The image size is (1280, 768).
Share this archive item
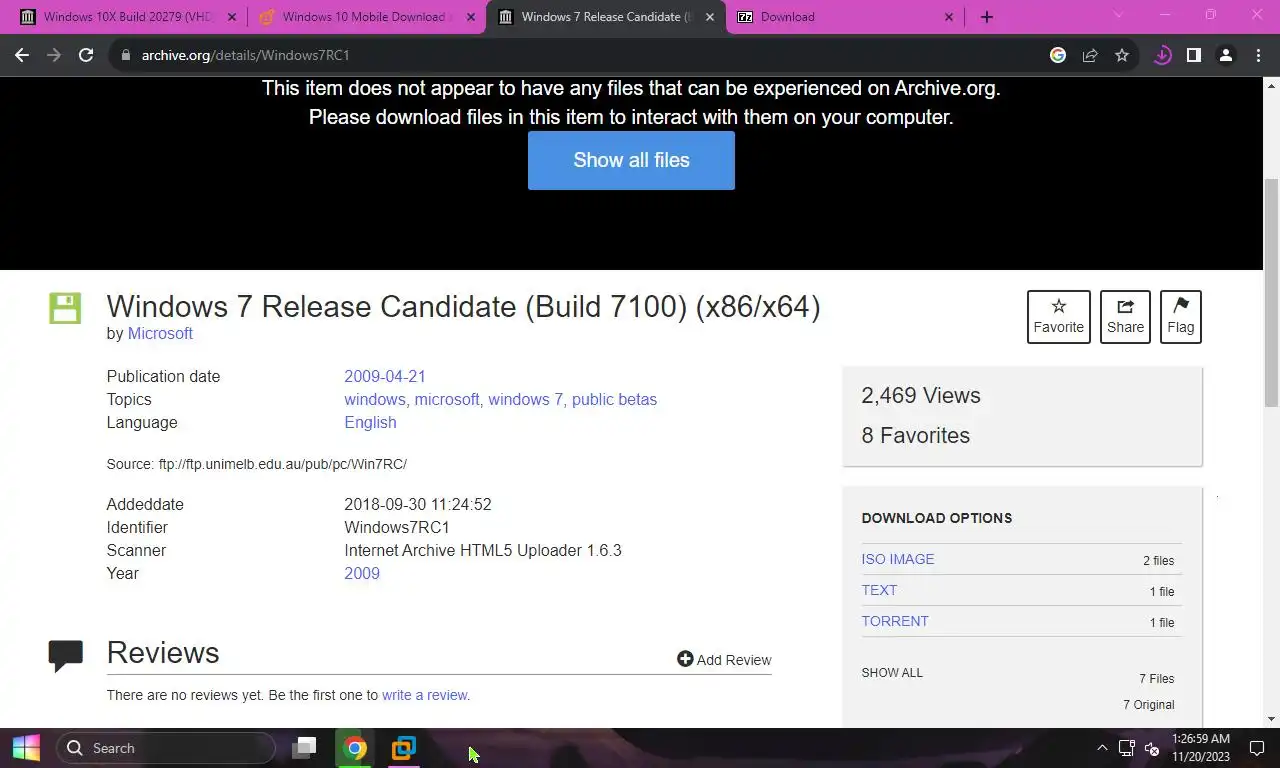1125,316
